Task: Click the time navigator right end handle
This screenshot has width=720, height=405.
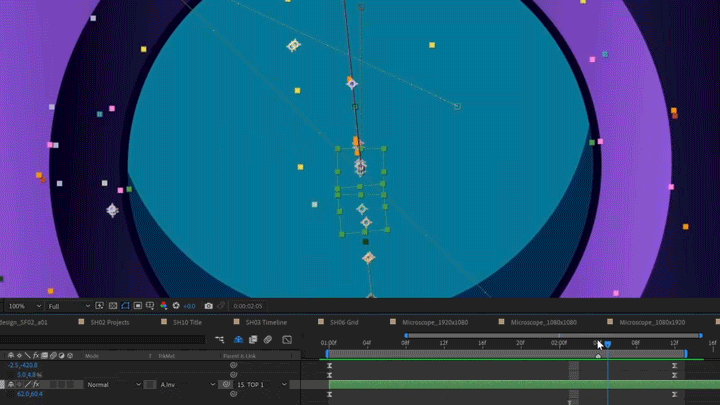Action: pos(701,336)
